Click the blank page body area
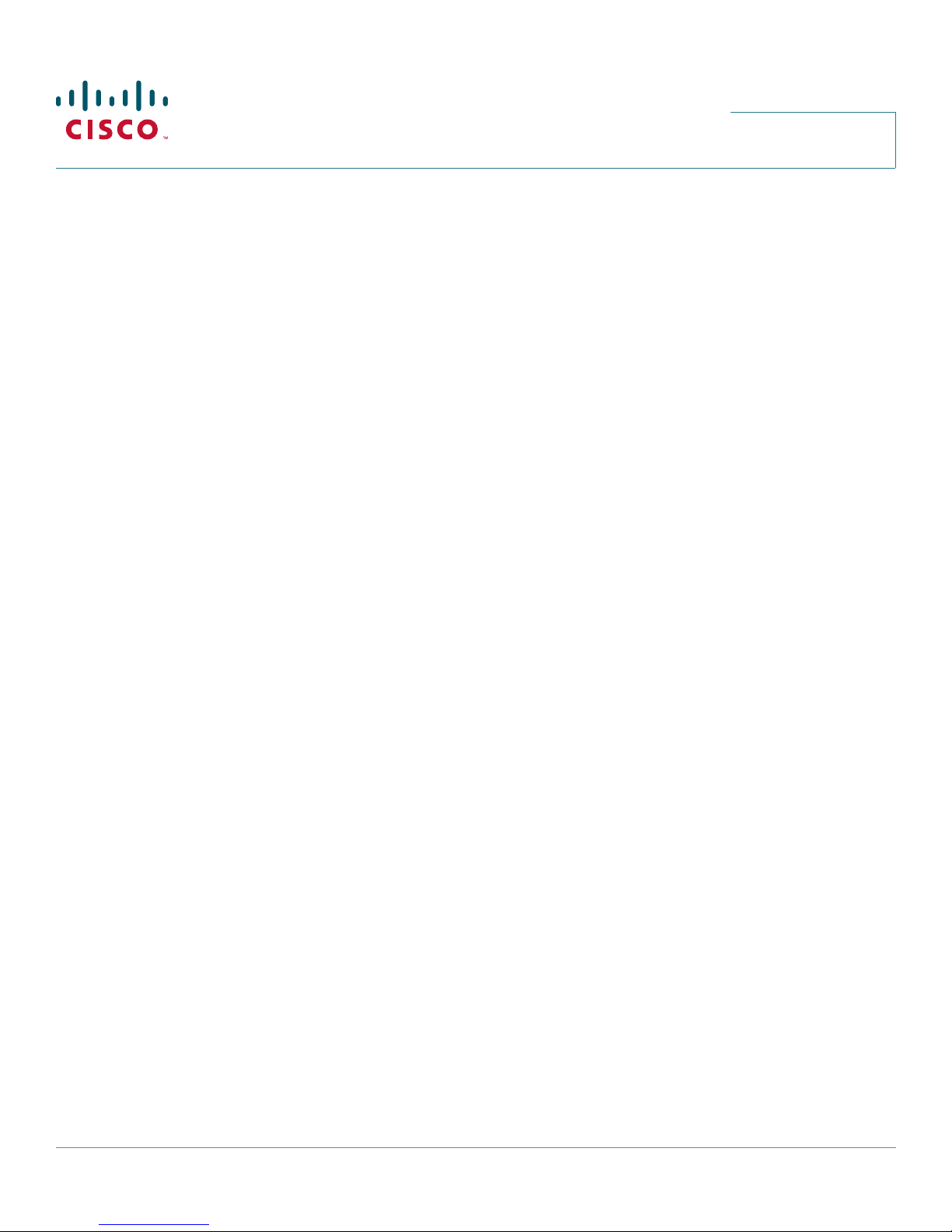This screenshot has width=952, height=1232. click(x=475, y=657)
